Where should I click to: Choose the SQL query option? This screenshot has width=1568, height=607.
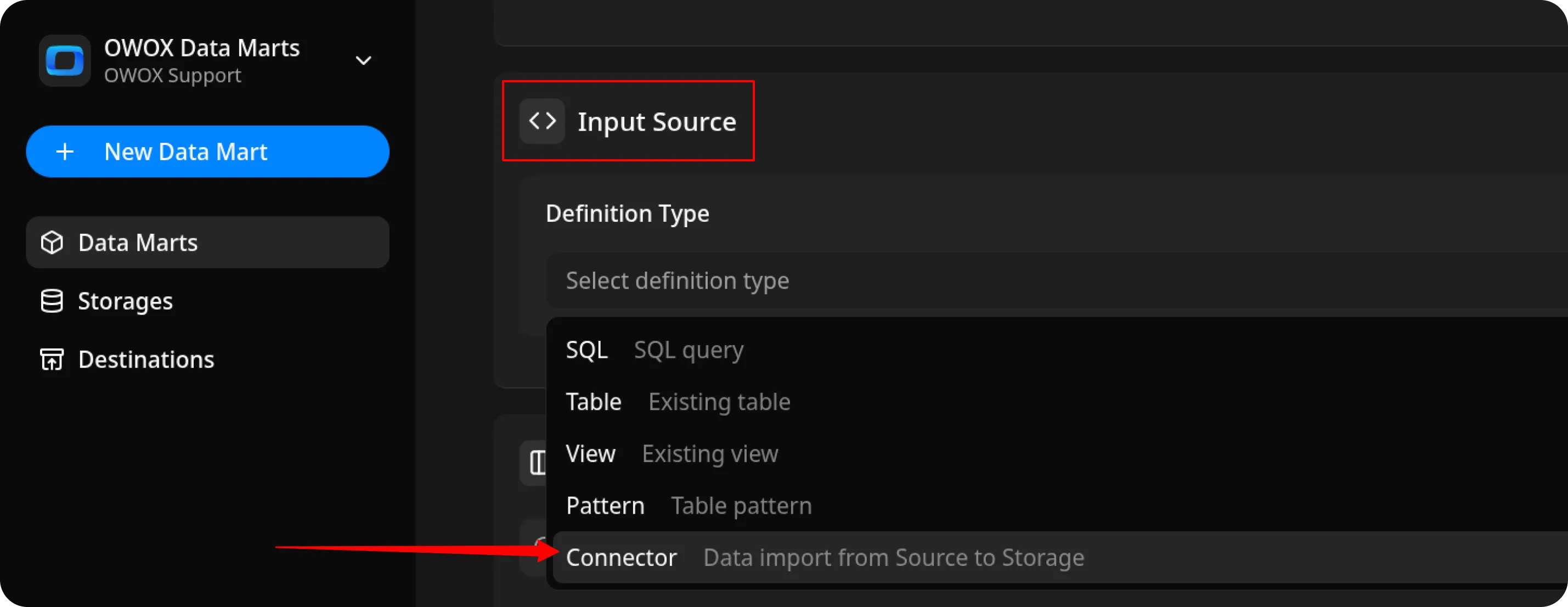[655, 350]
